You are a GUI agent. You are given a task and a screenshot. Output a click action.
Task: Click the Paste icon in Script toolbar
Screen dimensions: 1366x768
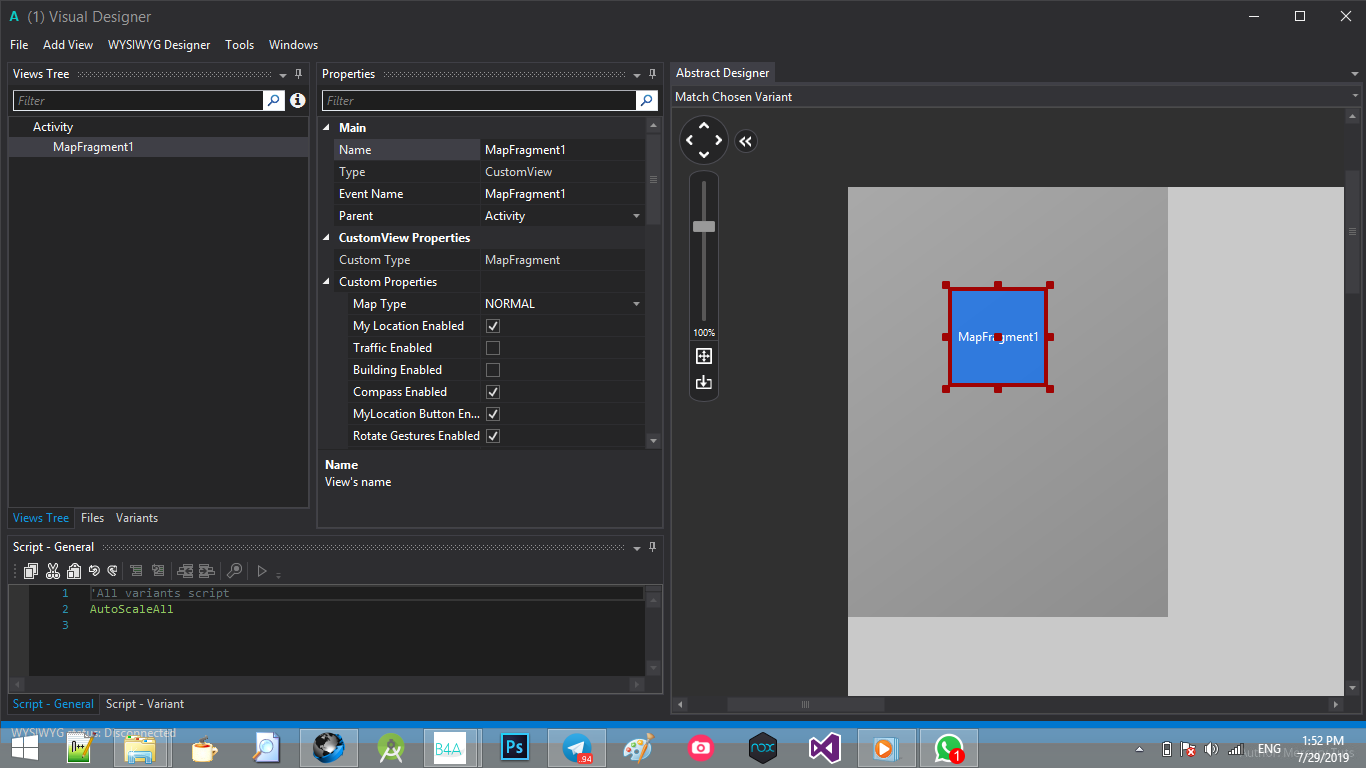[x=74, y=571]
